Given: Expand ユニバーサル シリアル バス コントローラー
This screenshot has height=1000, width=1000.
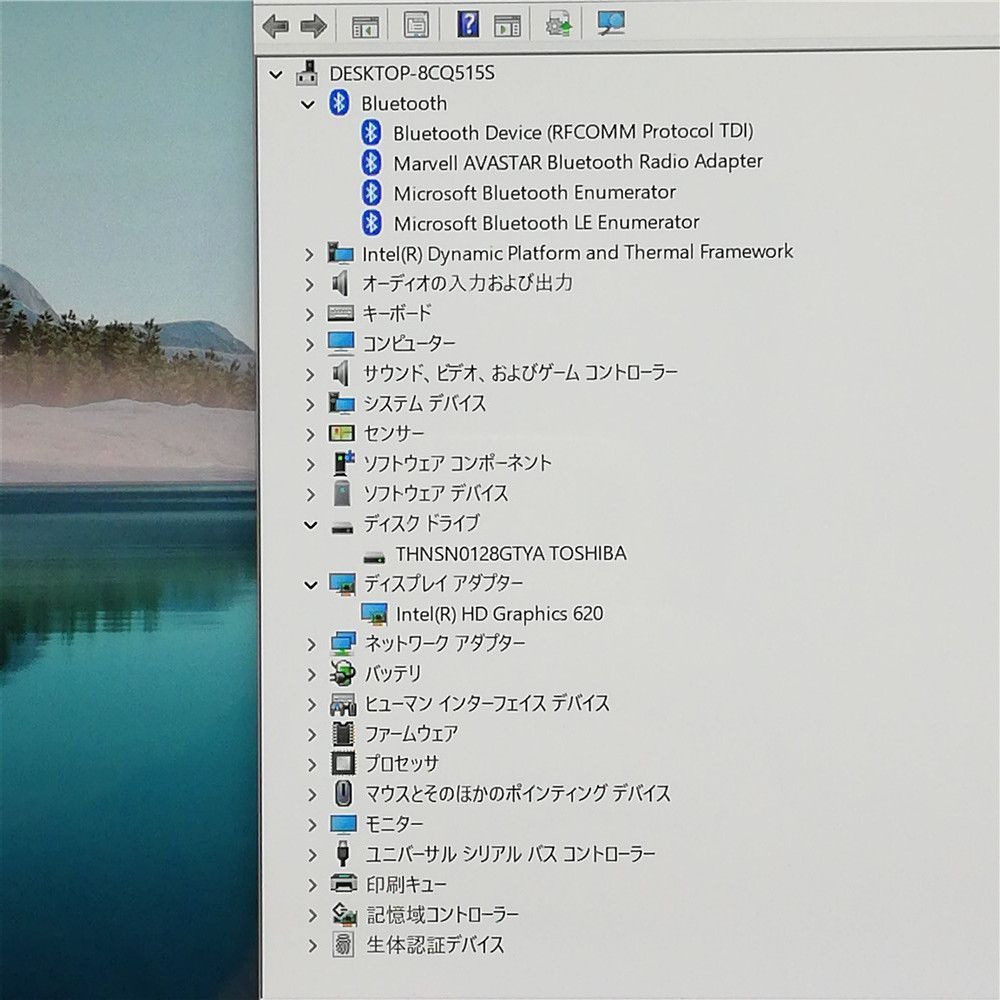Looking at the screenshot, I should point(312,855).
